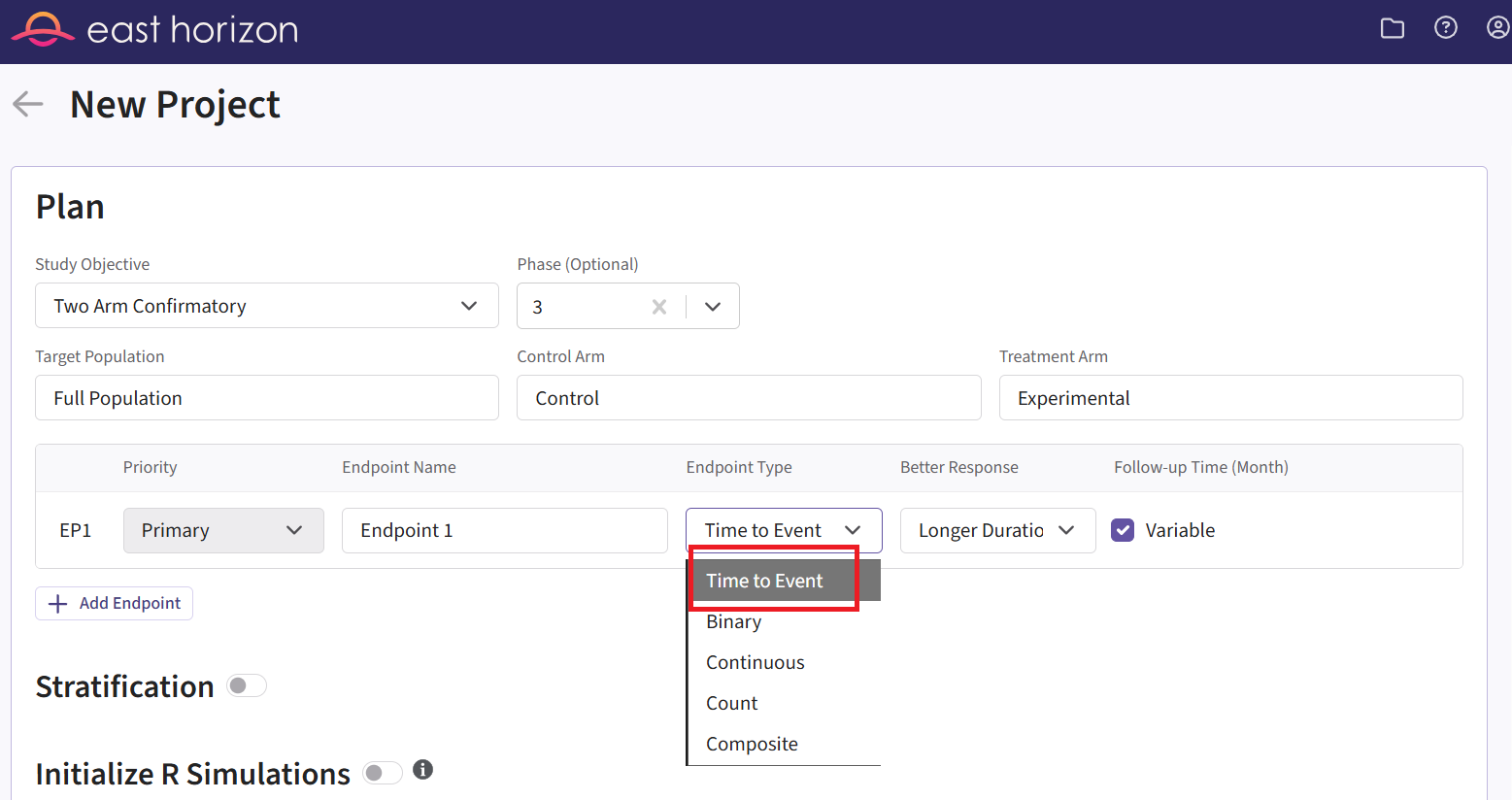1512x800 pixels.
Task: Click the Add Endpoint button
Action: 115,603
